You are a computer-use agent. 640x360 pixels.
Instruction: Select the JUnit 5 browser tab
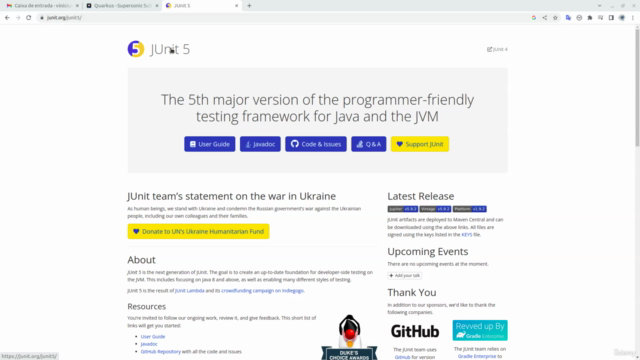202,6
